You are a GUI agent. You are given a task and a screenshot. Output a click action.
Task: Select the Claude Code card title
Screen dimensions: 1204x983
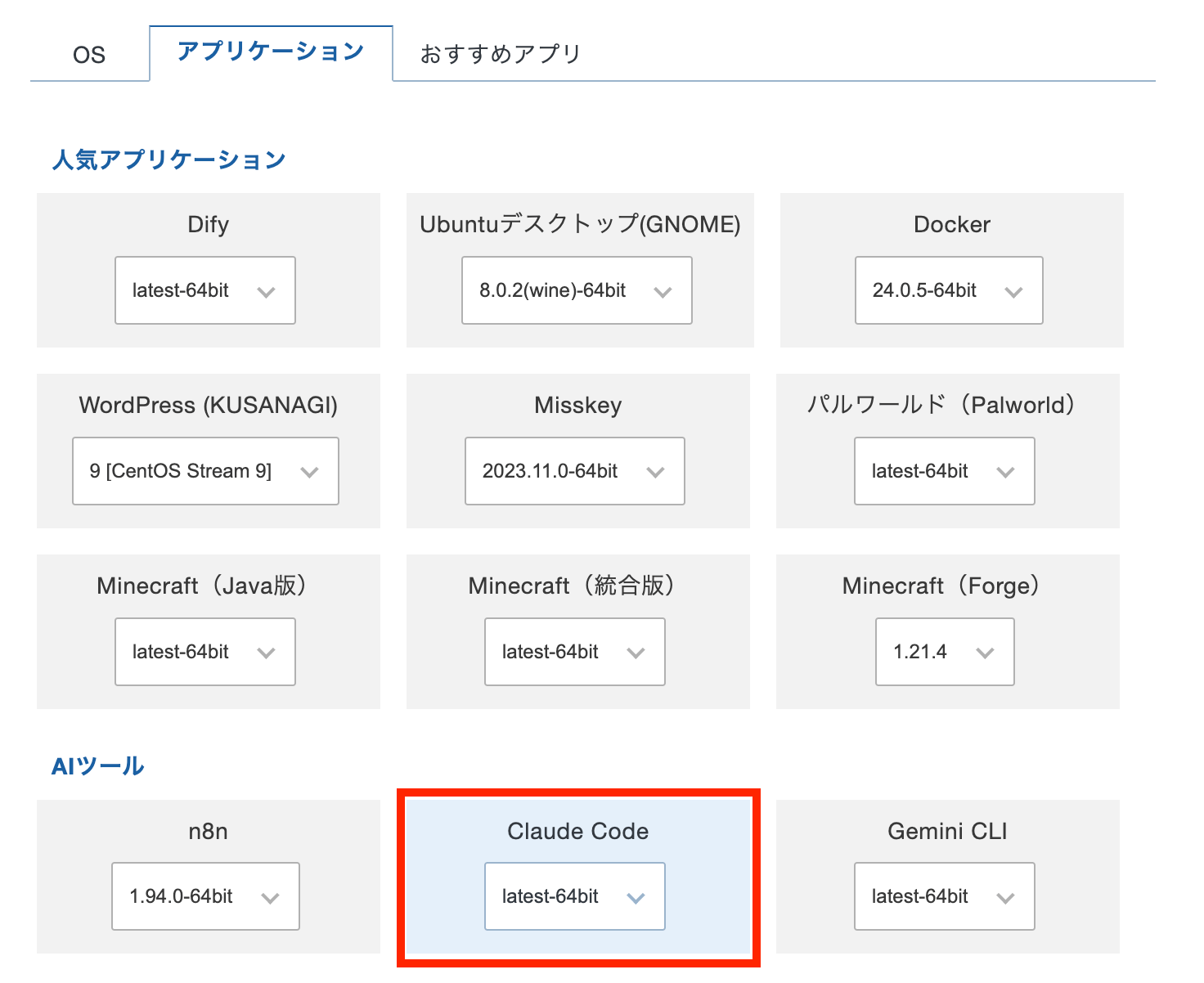point(577,831)
